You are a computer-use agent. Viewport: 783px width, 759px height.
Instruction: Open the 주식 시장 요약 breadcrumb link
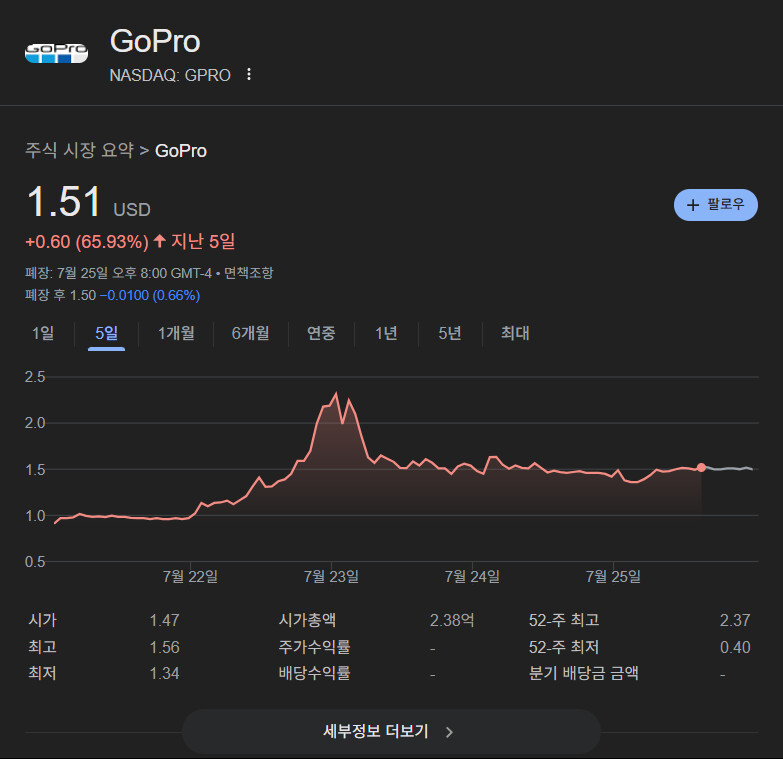point(79,150)
